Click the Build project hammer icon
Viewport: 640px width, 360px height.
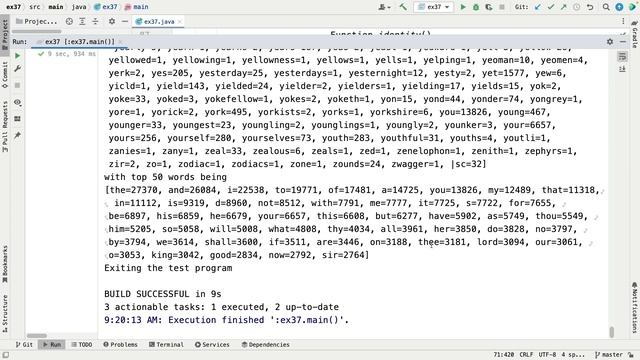point(403,7)
